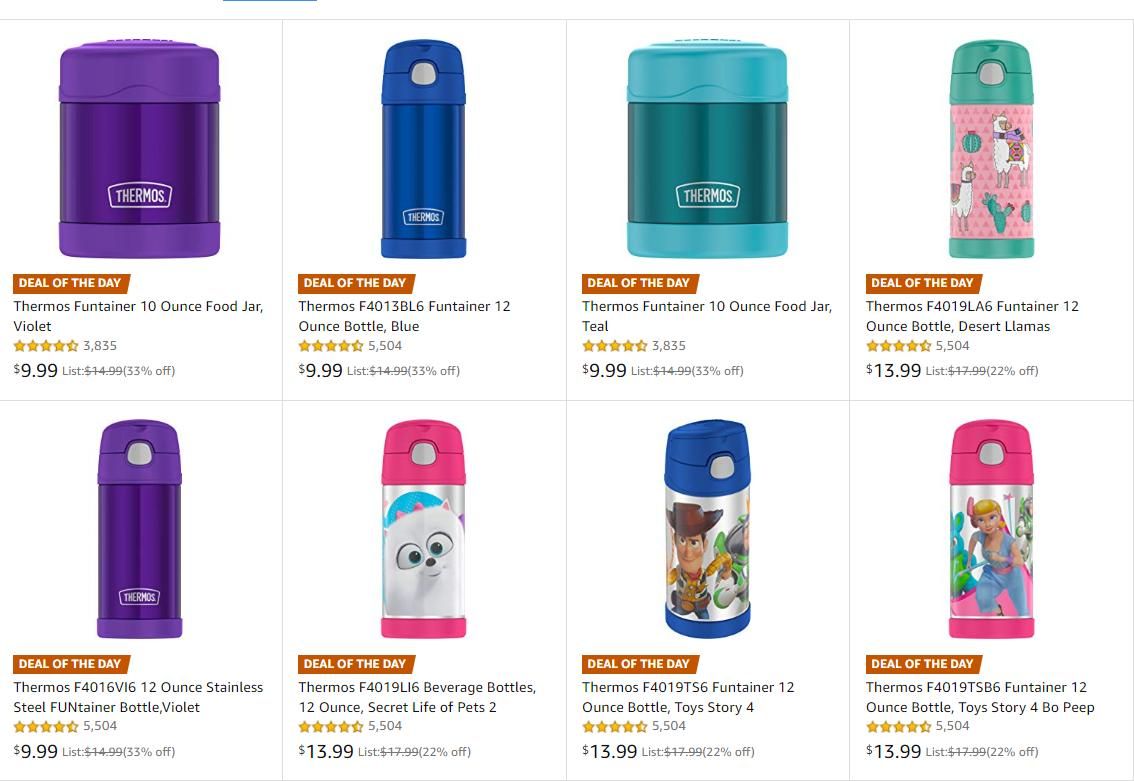Click the Bo Peep bottle image
Viewport: 1134px width, 781px height.
990,530
